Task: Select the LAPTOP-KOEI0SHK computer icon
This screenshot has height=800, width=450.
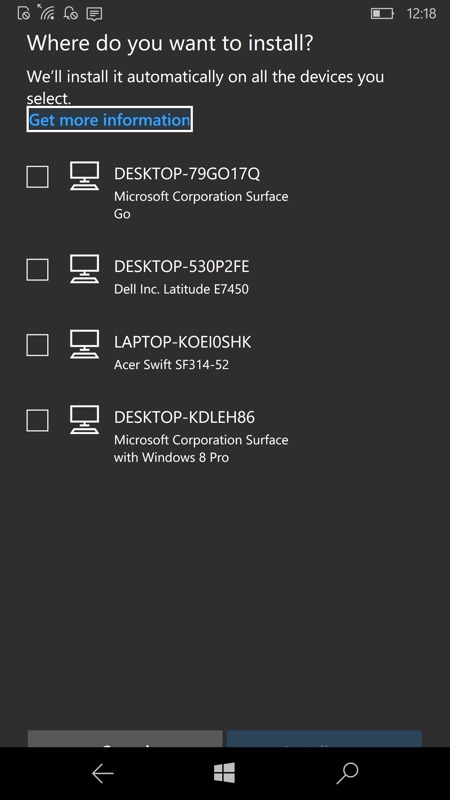Action: 84,344
